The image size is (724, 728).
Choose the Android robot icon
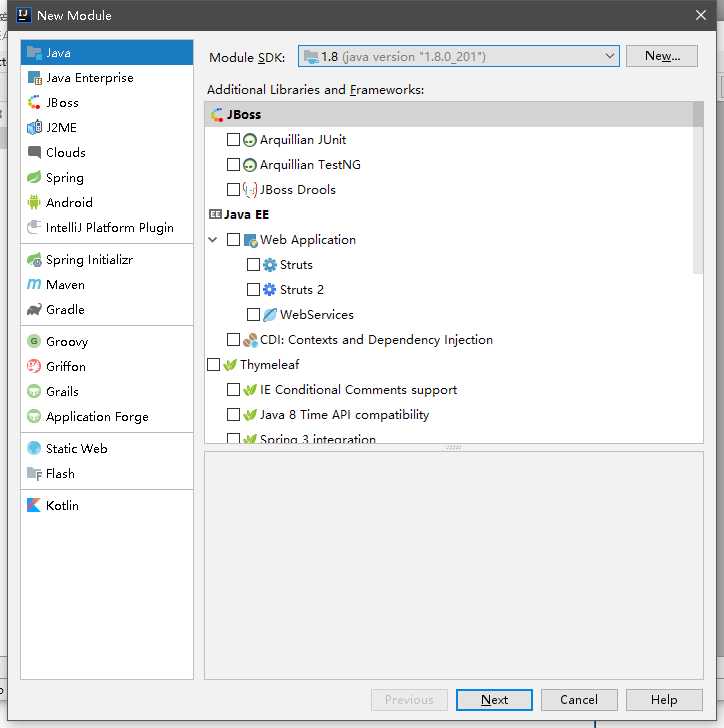[x=34, y=202]
